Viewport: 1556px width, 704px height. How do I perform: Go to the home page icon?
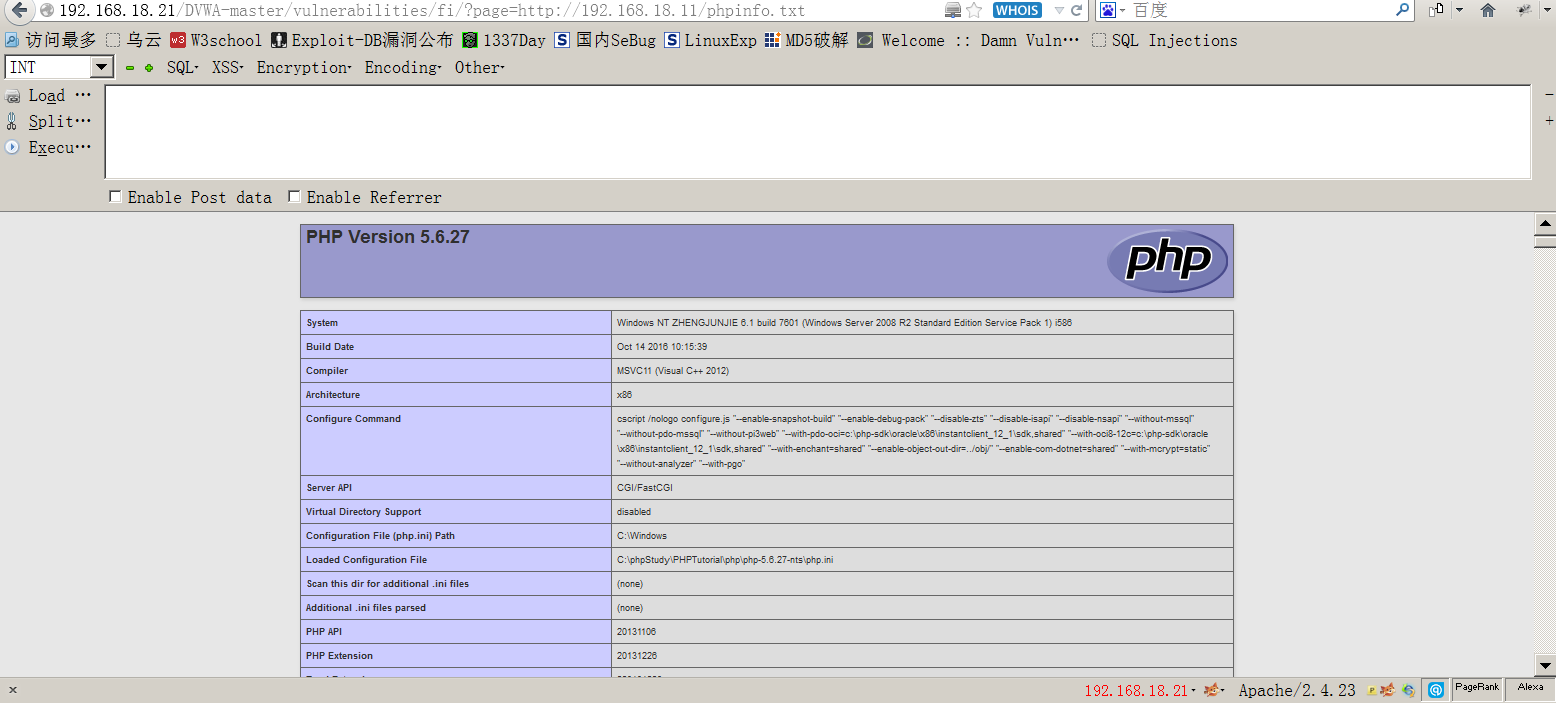(x=1488, y=10)
